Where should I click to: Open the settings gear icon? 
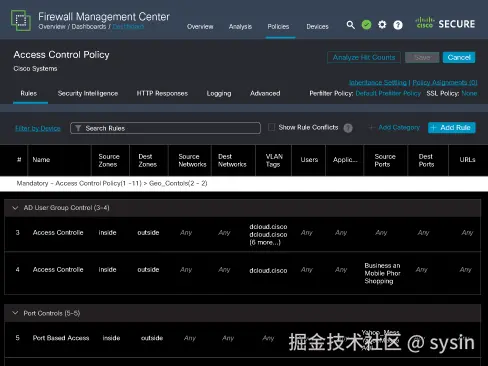coord(382,25)
